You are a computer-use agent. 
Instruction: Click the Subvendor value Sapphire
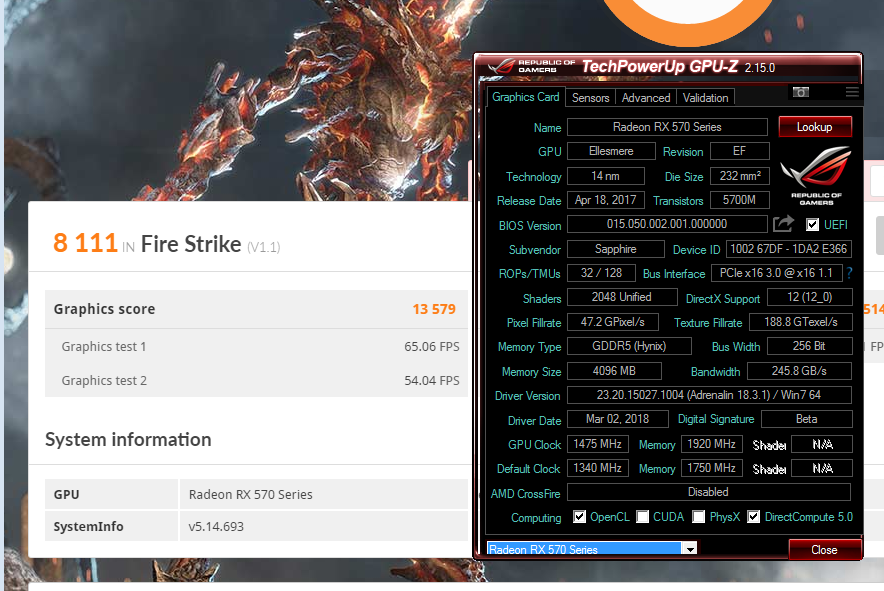[616, 249]
